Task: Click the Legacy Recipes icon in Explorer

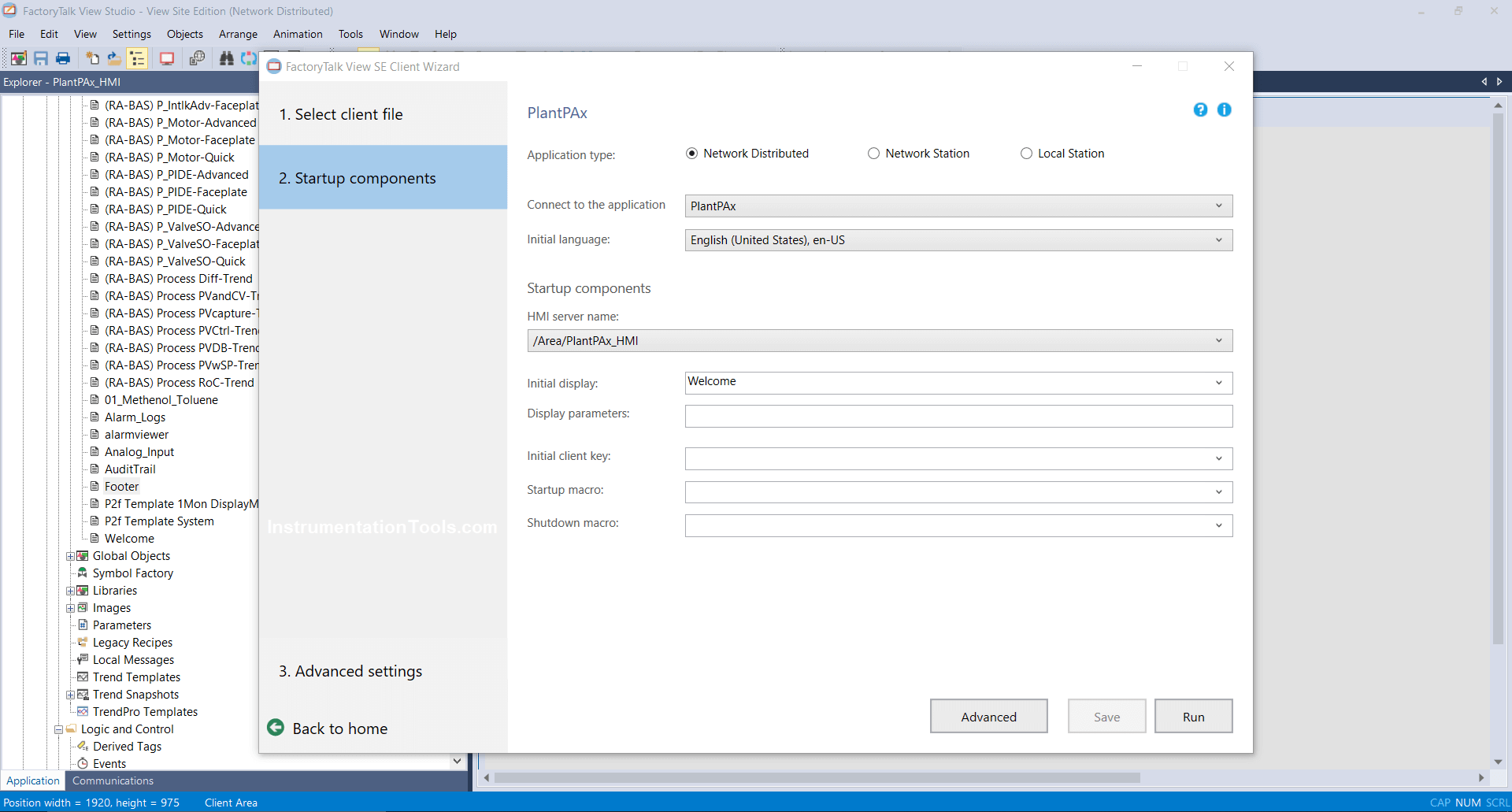Action: click(83, 643)
